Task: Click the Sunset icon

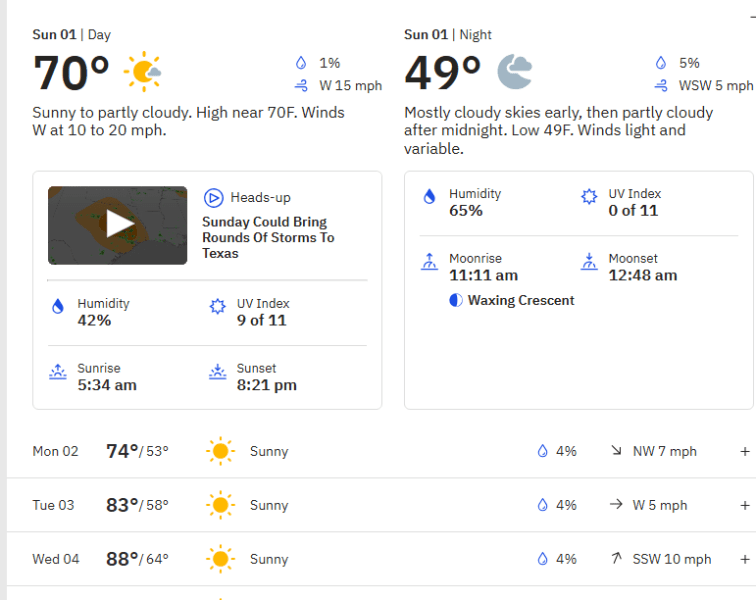Action: coord(217,372)
